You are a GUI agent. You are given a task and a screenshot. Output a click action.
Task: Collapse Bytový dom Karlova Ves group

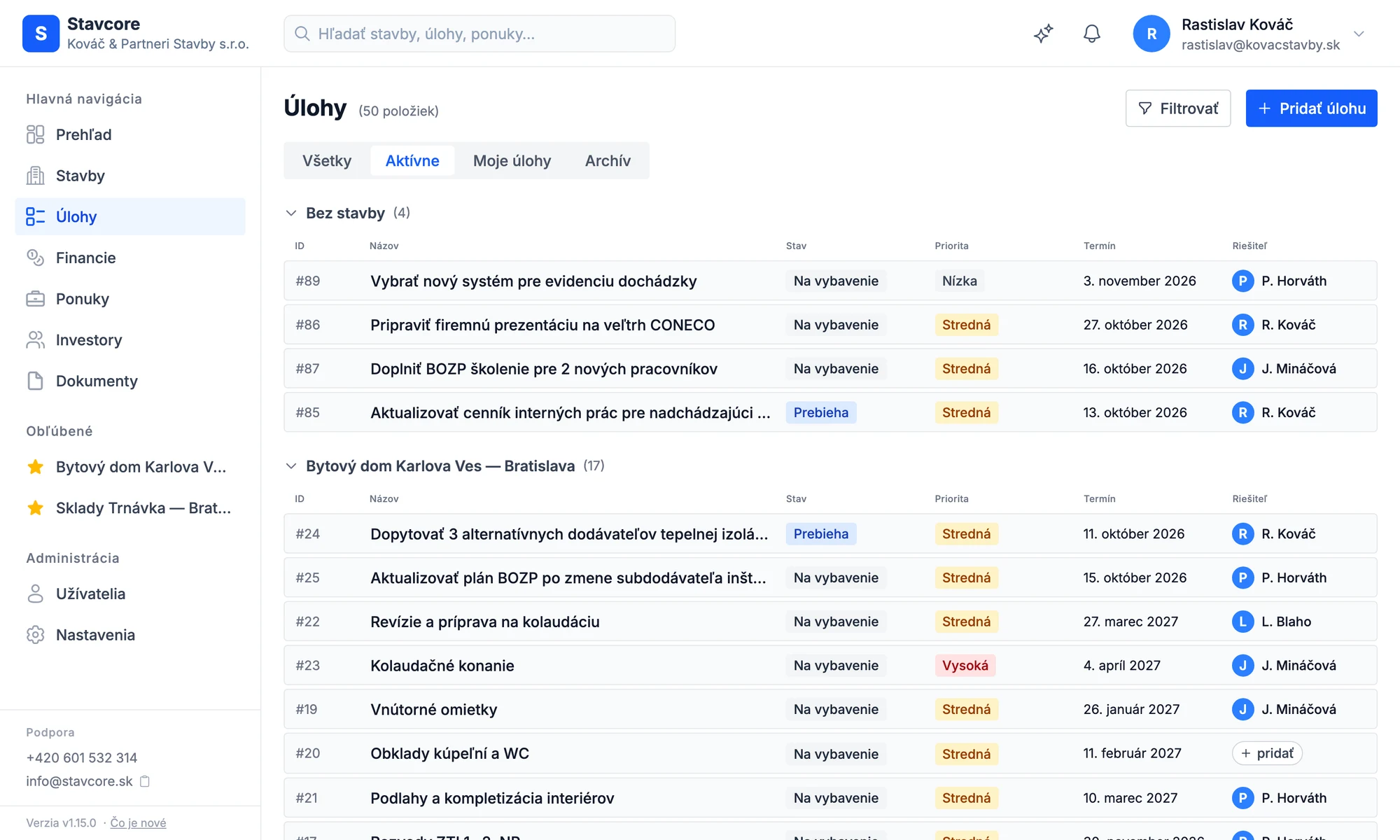(x=291, y=465)
